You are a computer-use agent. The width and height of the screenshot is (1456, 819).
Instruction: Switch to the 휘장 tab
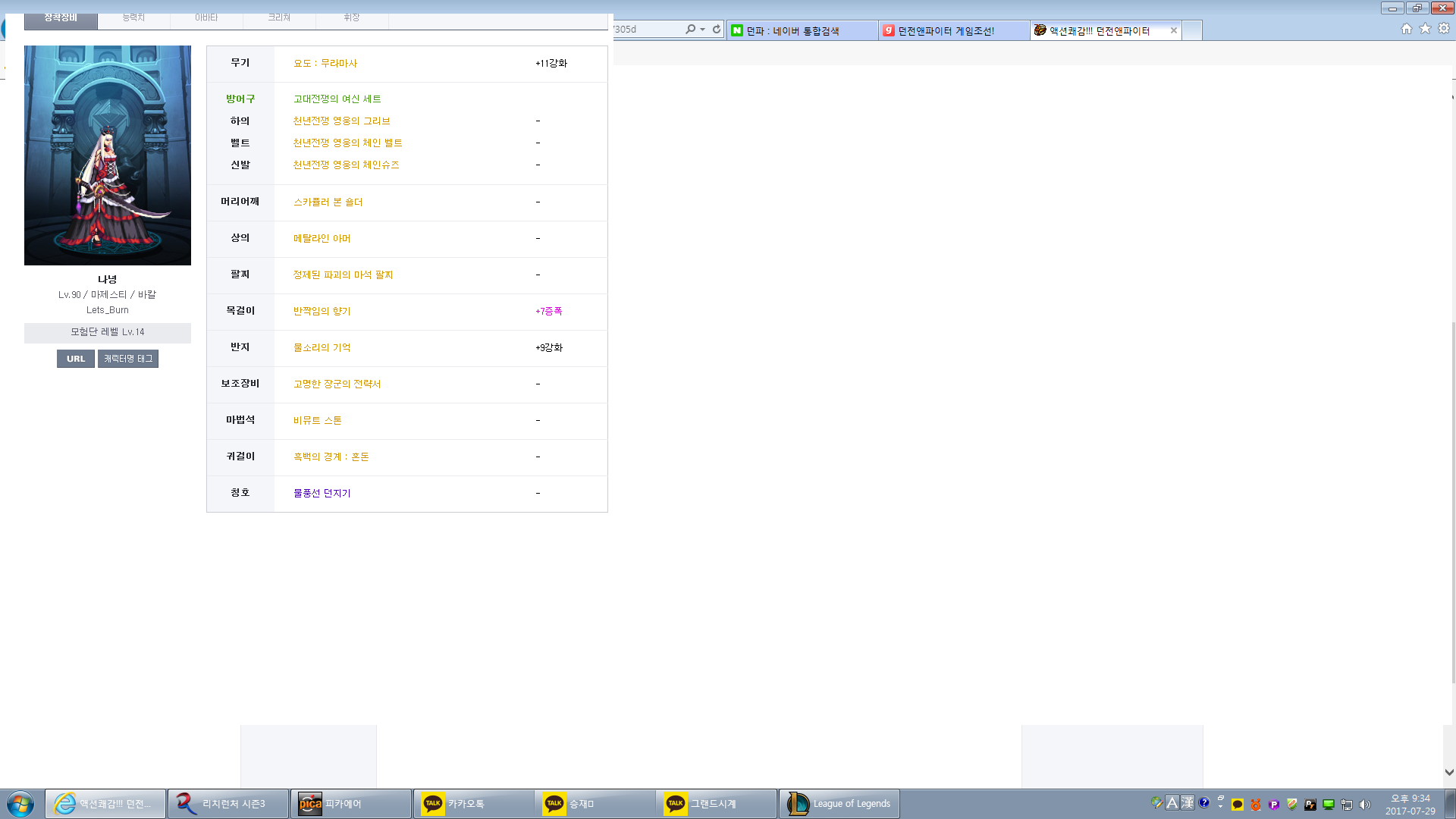click(x=352, y=20)
